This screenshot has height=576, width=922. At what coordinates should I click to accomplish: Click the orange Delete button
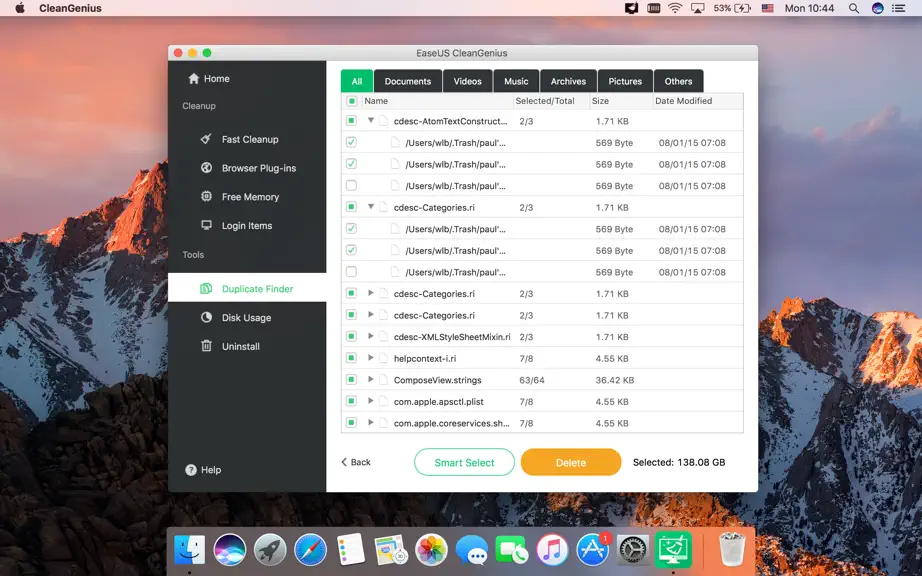coord(571,463)
